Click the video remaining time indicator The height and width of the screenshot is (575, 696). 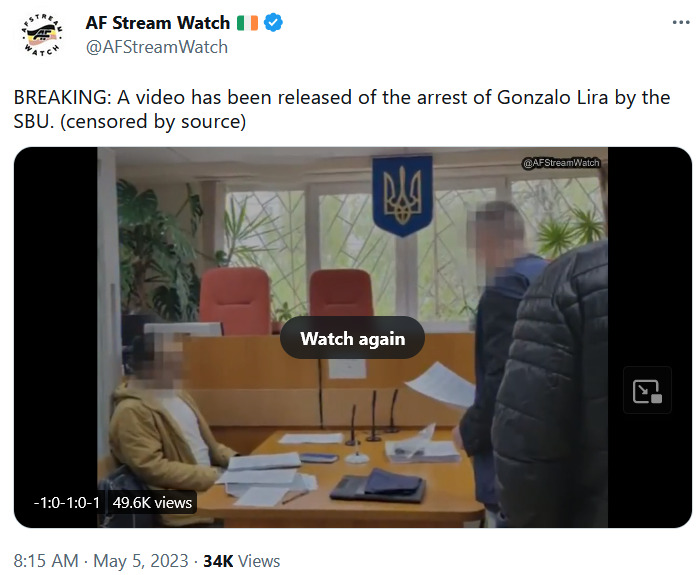click(x=67, y=503)
